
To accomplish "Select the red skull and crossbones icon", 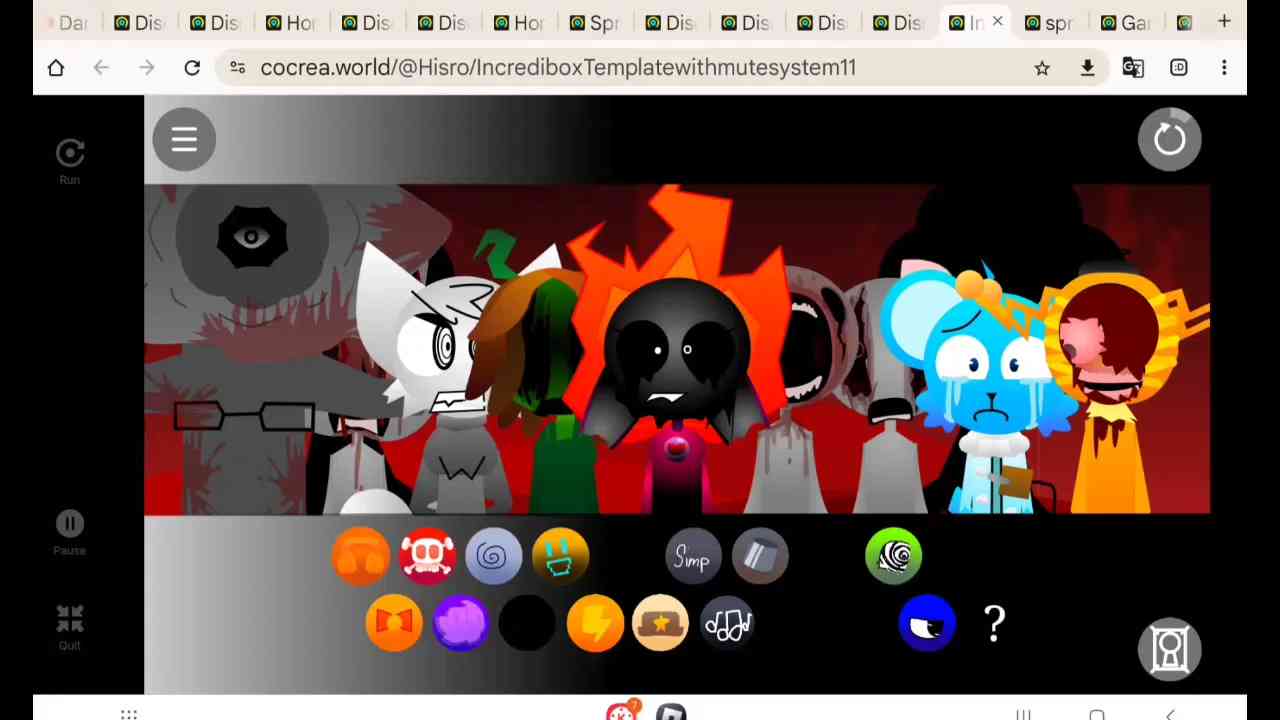I will coord(427,556).
